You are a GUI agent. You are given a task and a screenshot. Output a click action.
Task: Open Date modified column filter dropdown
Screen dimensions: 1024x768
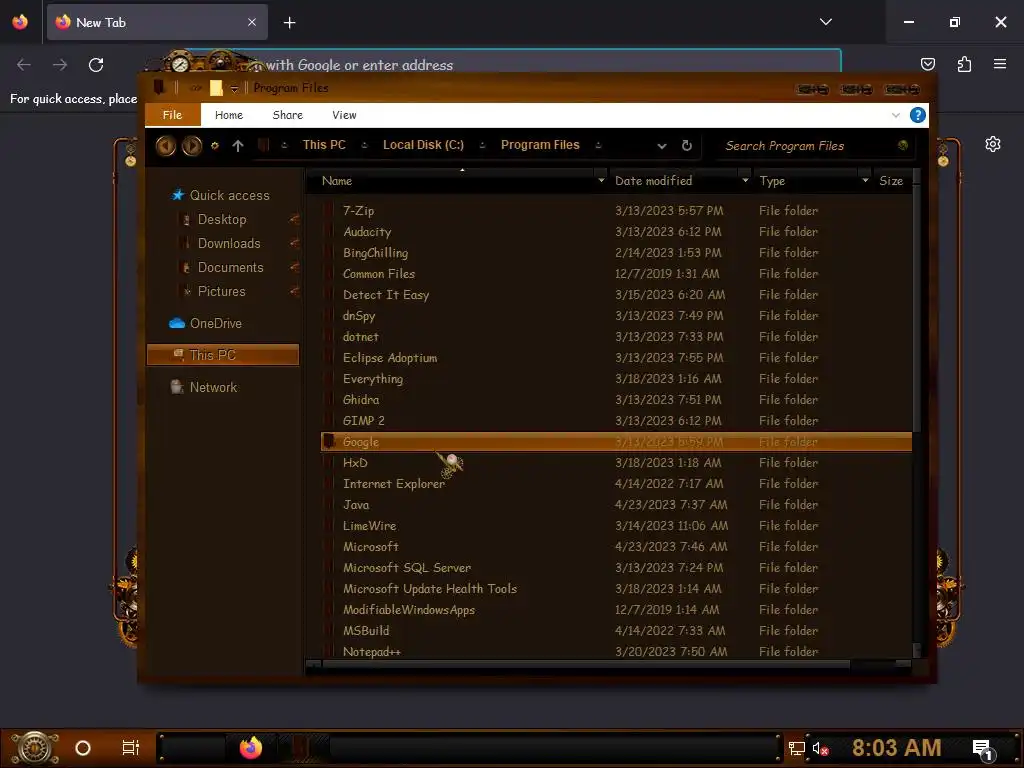coord(744,180)
